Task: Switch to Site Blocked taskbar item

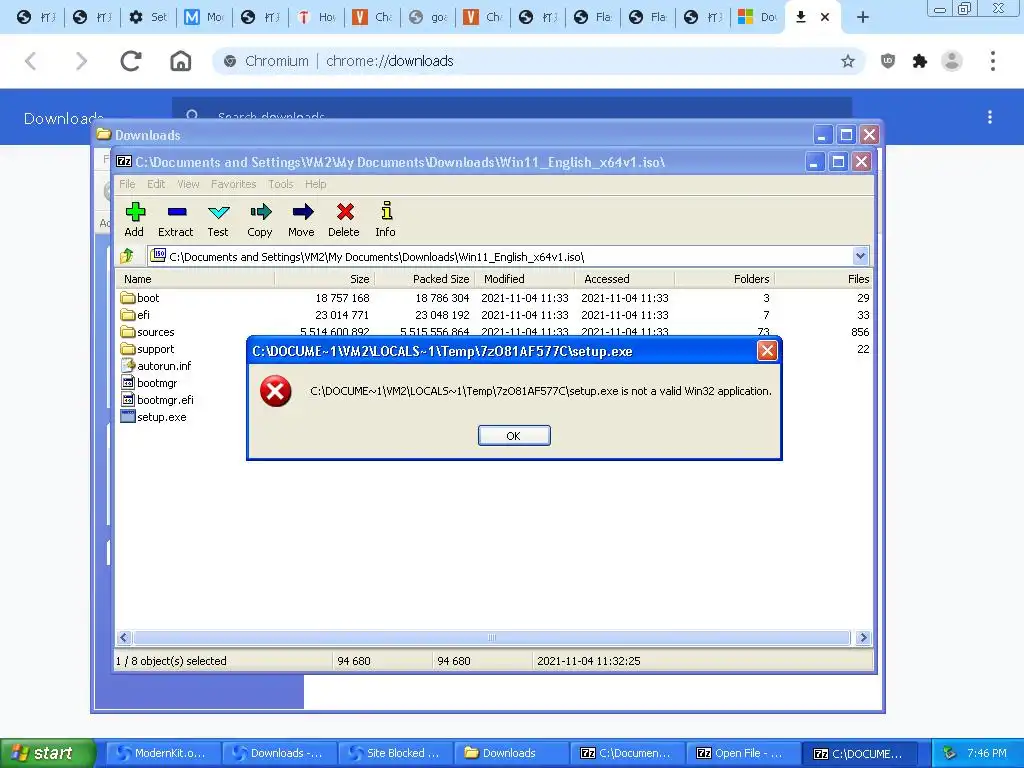Action: point(394,753)
